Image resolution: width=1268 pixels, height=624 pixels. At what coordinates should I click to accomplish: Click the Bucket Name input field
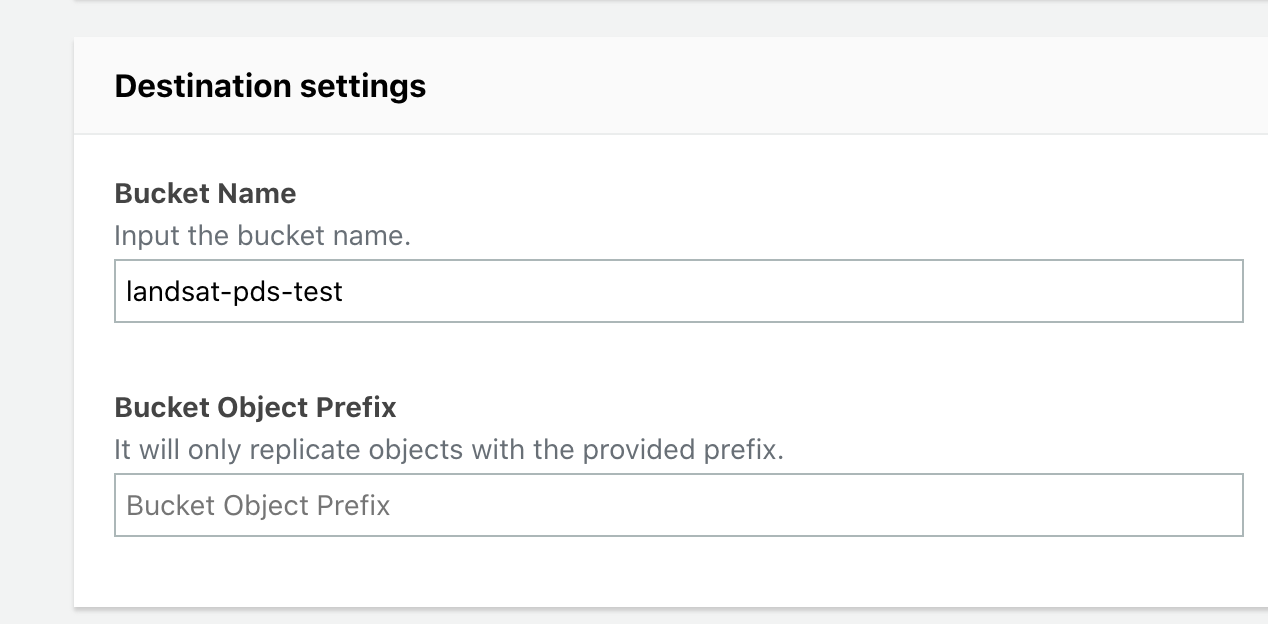pos(677,291)
